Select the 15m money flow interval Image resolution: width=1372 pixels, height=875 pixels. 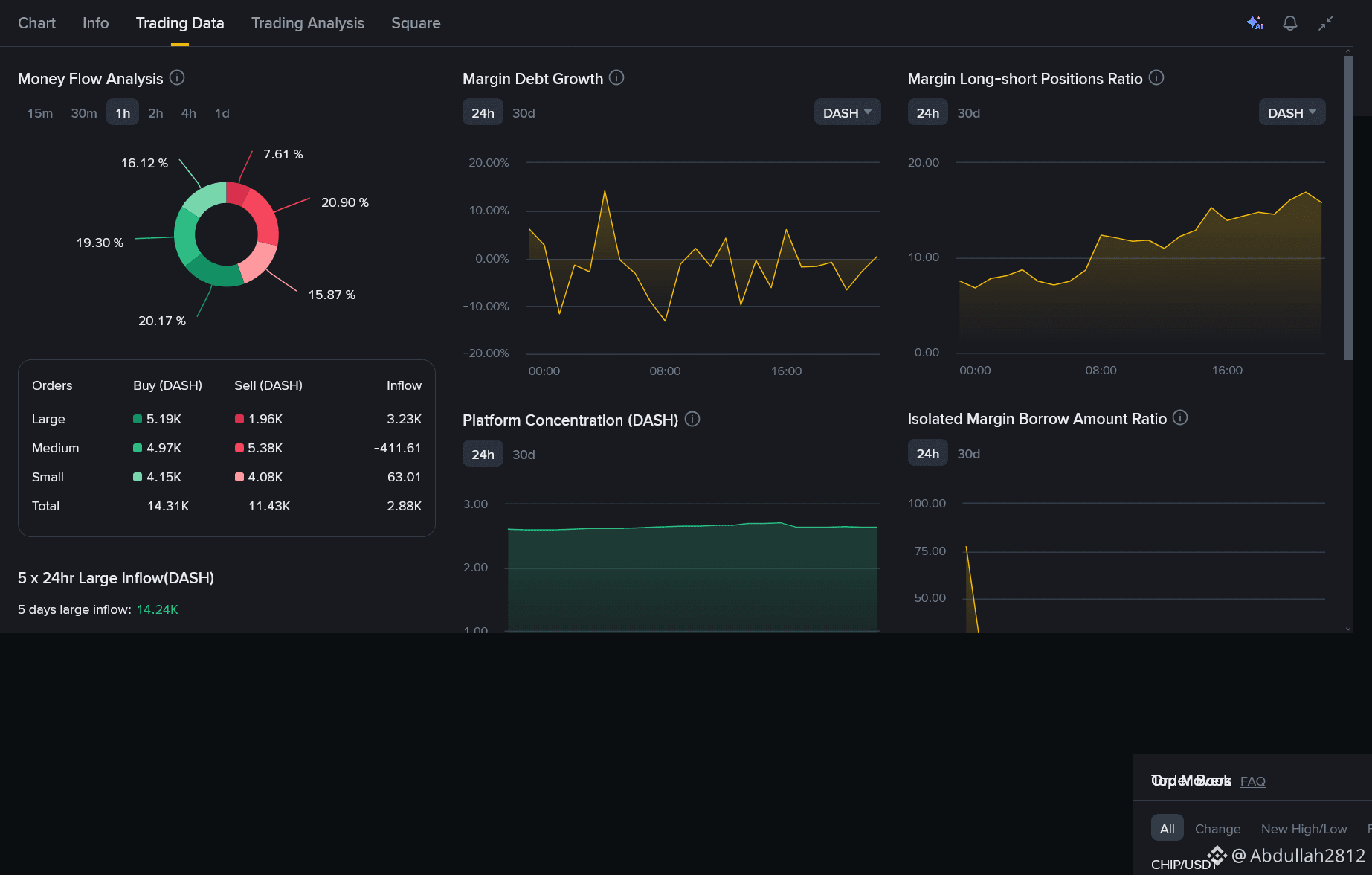(40, 113)
